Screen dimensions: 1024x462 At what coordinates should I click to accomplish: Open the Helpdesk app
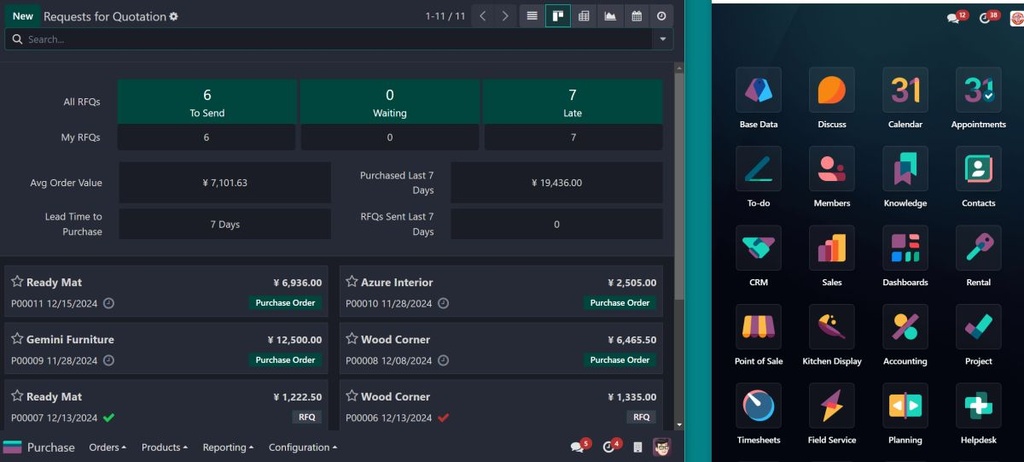pyautogui.click(x=978, y=406)
